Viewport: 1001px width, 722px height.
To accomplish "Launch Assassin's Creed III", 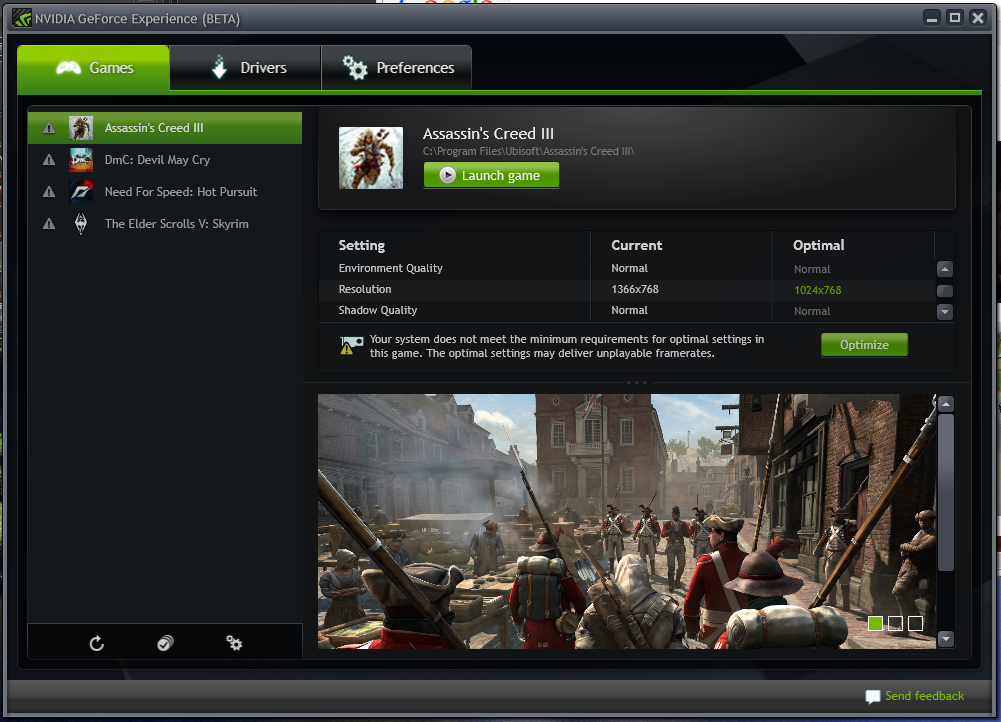I will pos(491,175).
